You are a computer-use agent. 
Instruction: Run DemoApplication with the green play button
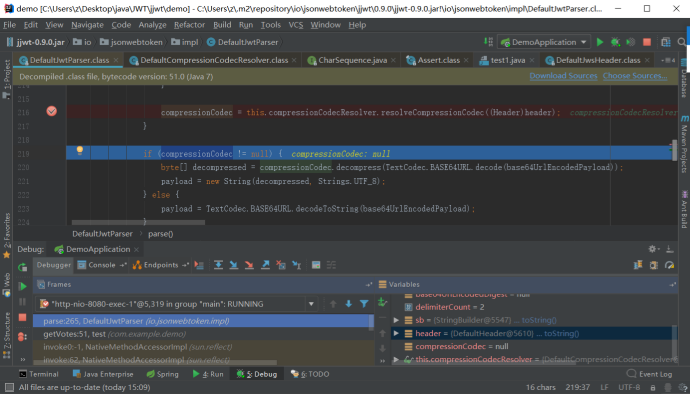pos(599,42)
